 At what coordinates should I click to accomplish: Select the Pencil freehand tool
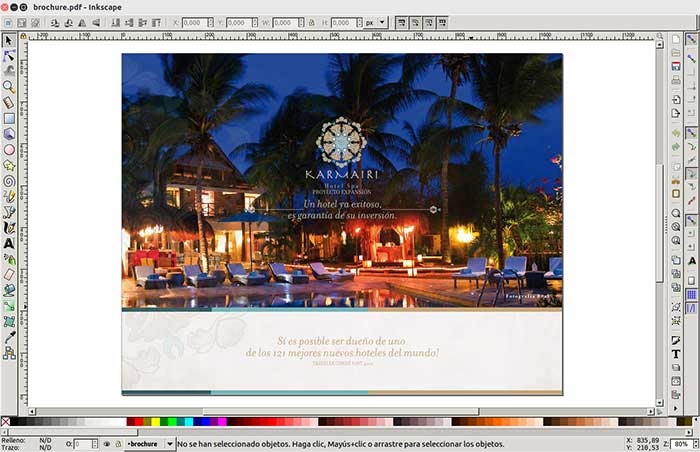[x=8, y=197]
